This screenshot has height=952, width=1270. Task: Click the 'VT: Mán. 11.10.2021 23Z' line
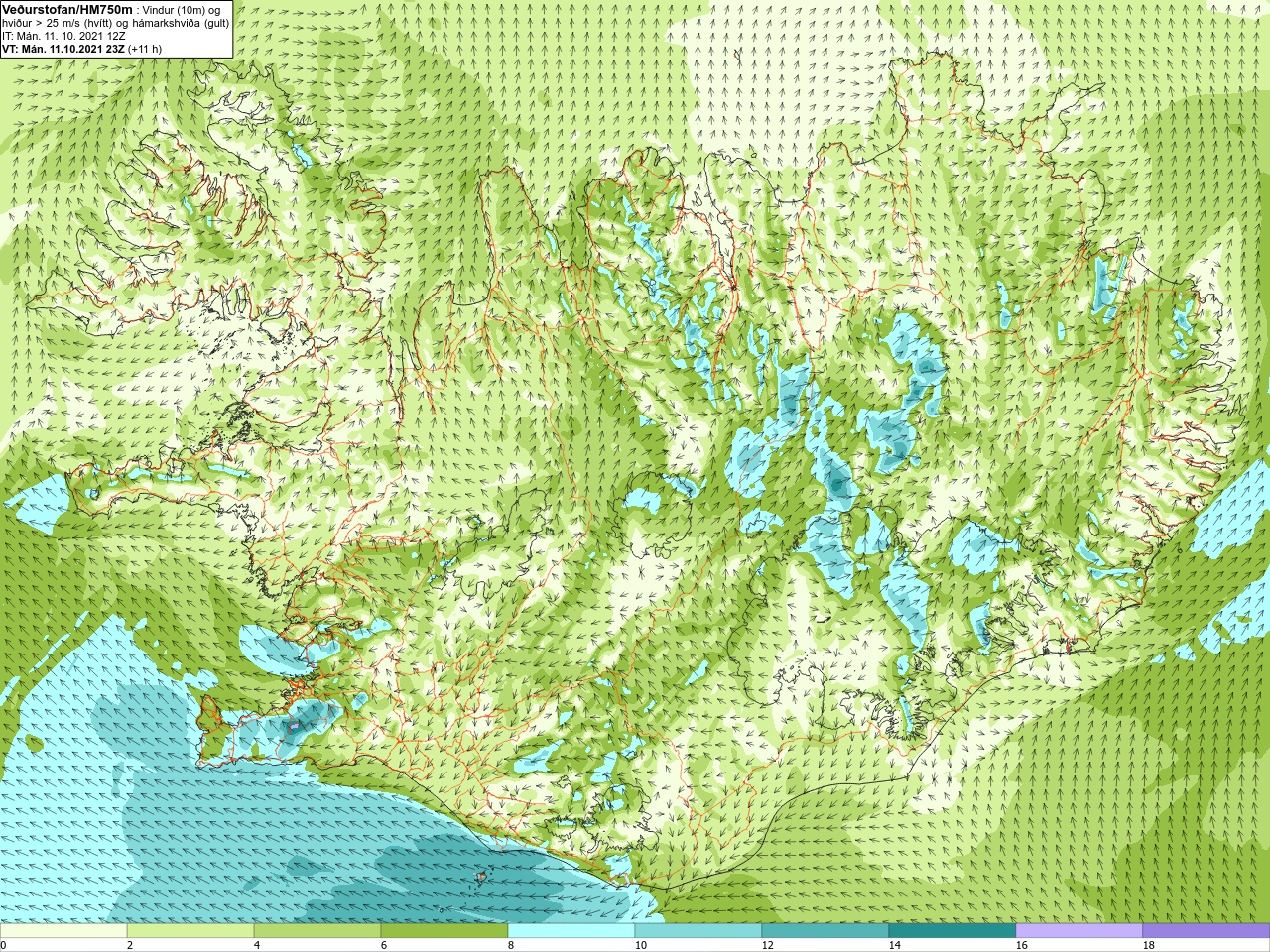click(82, 49)
